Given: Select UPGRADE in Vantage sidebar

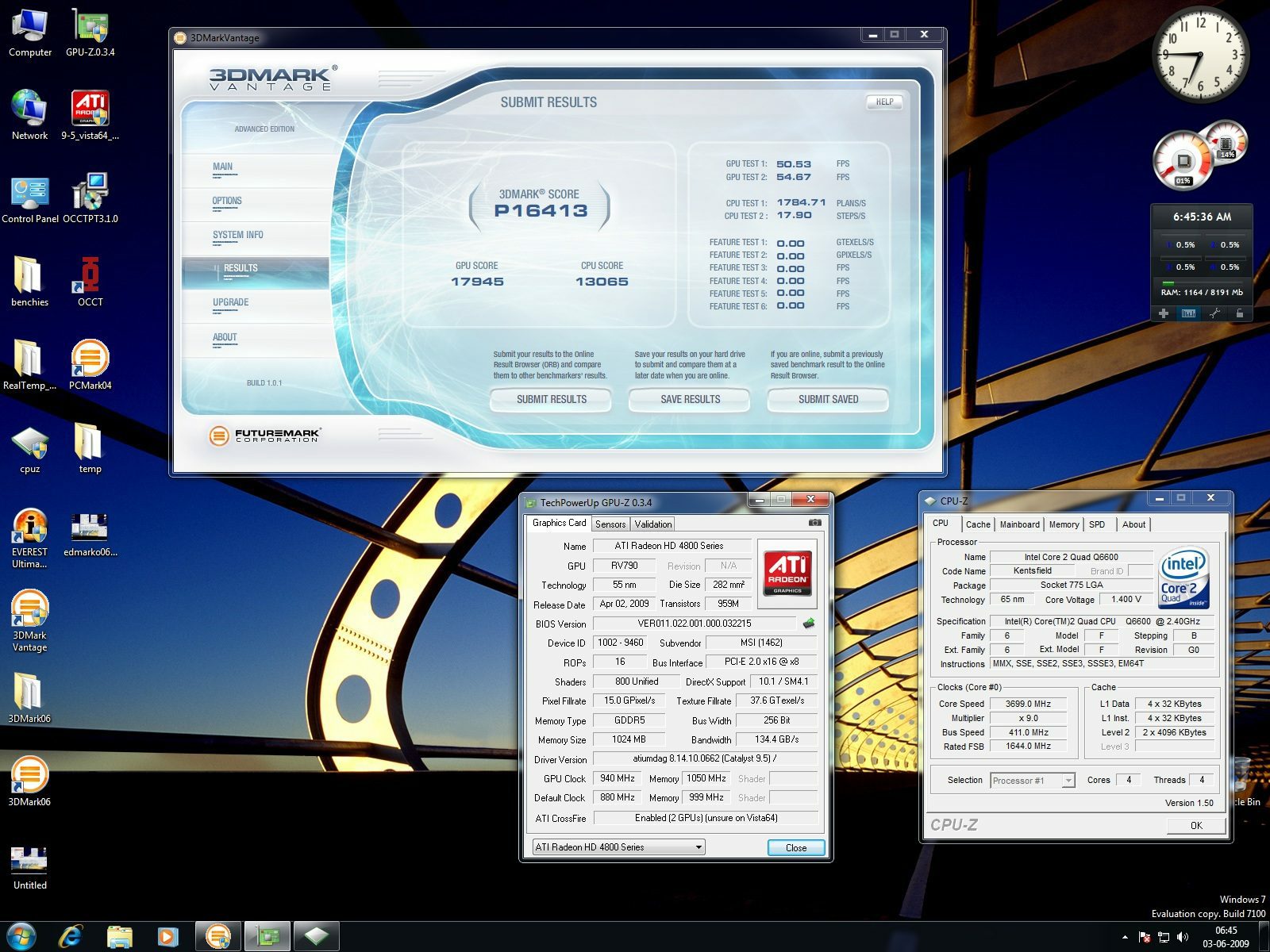Looking at the screenshot, I should tap(230, 302).
